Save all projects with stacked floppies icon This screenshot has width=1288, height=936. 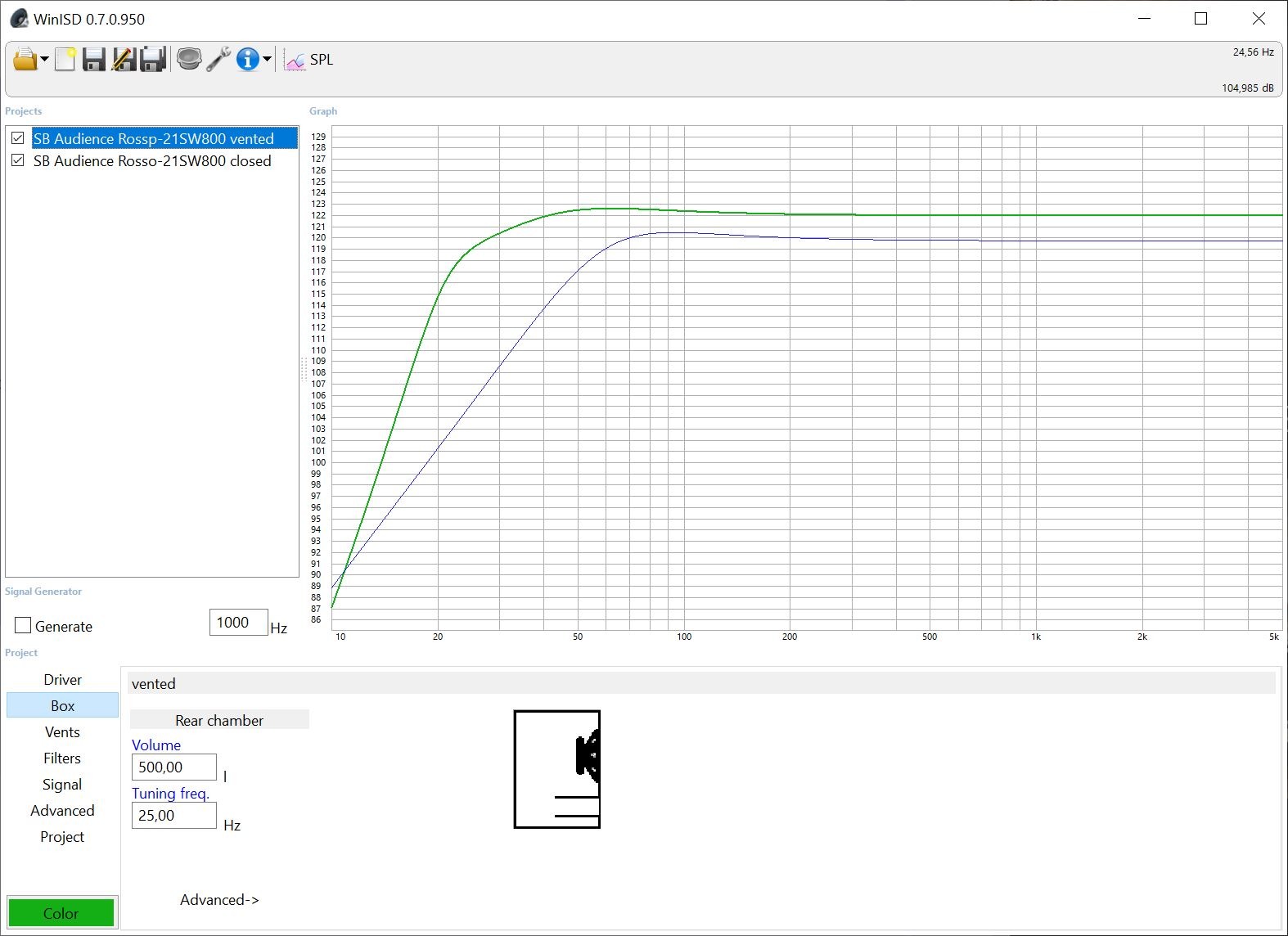point(153,59)
